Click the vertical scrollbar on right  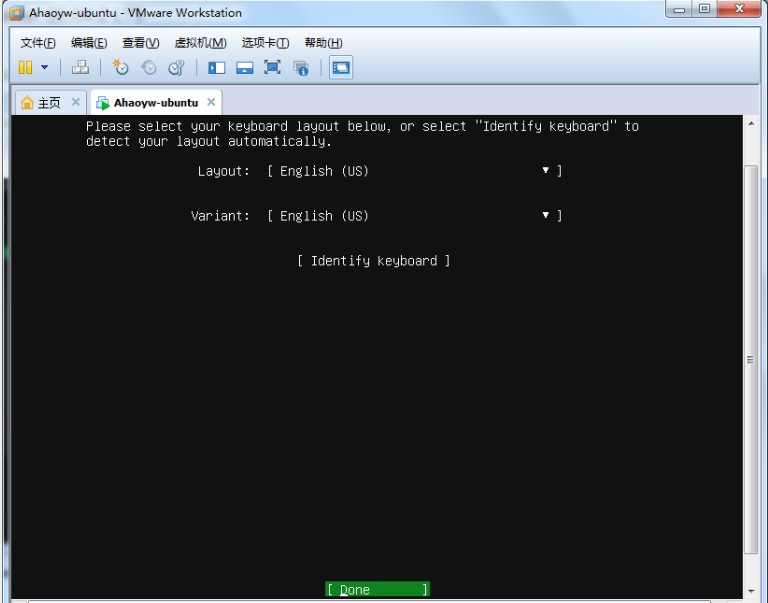tap(750, 360)
